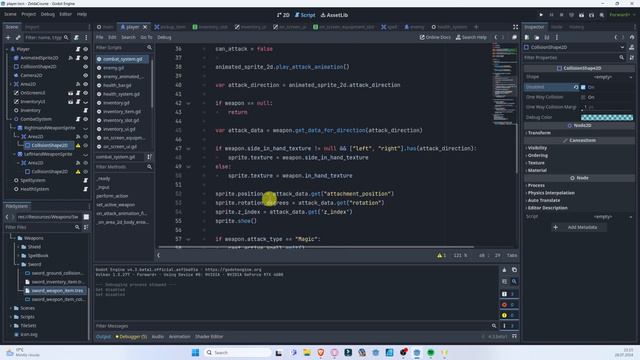
Task: Expand the Visibility section in Inspector
Action: [x=537, y=148]
